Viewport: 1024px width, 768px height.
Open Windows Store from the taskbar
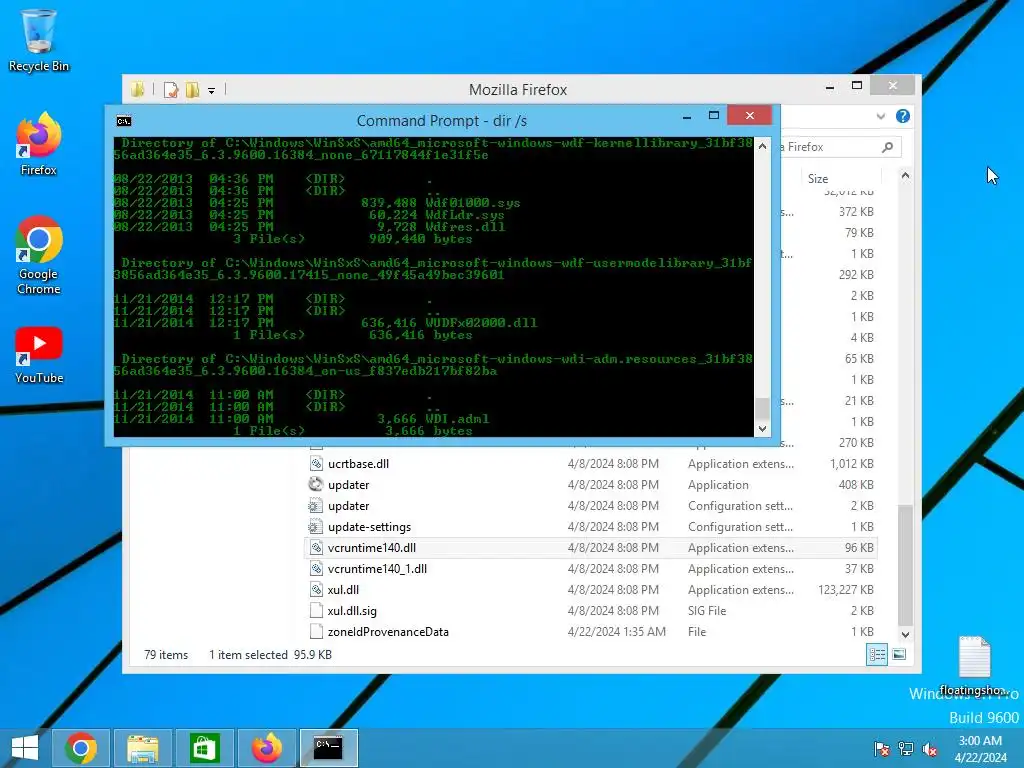click(x=204, y=748)
